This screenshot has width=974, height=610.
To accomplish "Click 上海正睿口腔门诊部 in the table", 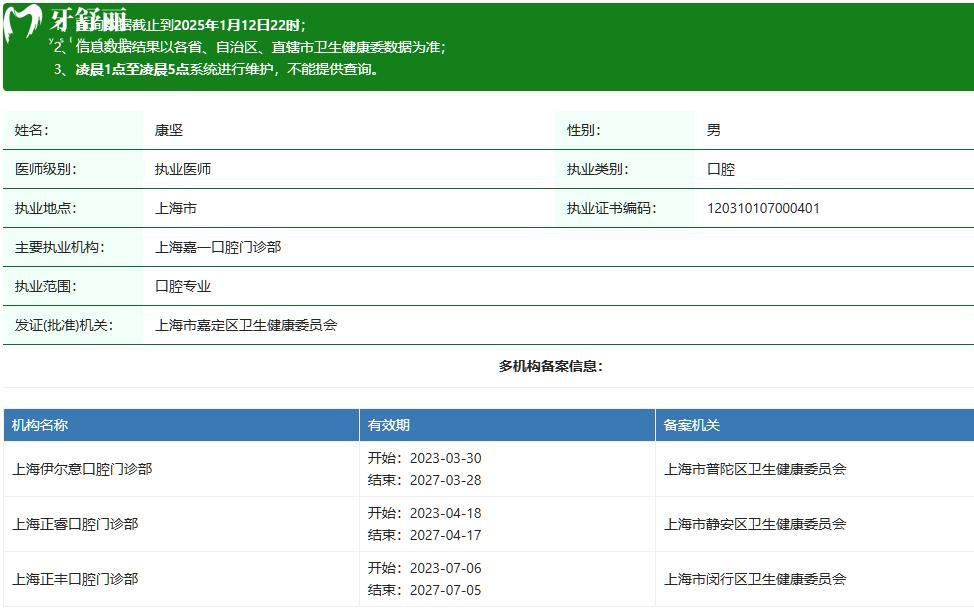I will pyautogui.click(x=76, y=523).
